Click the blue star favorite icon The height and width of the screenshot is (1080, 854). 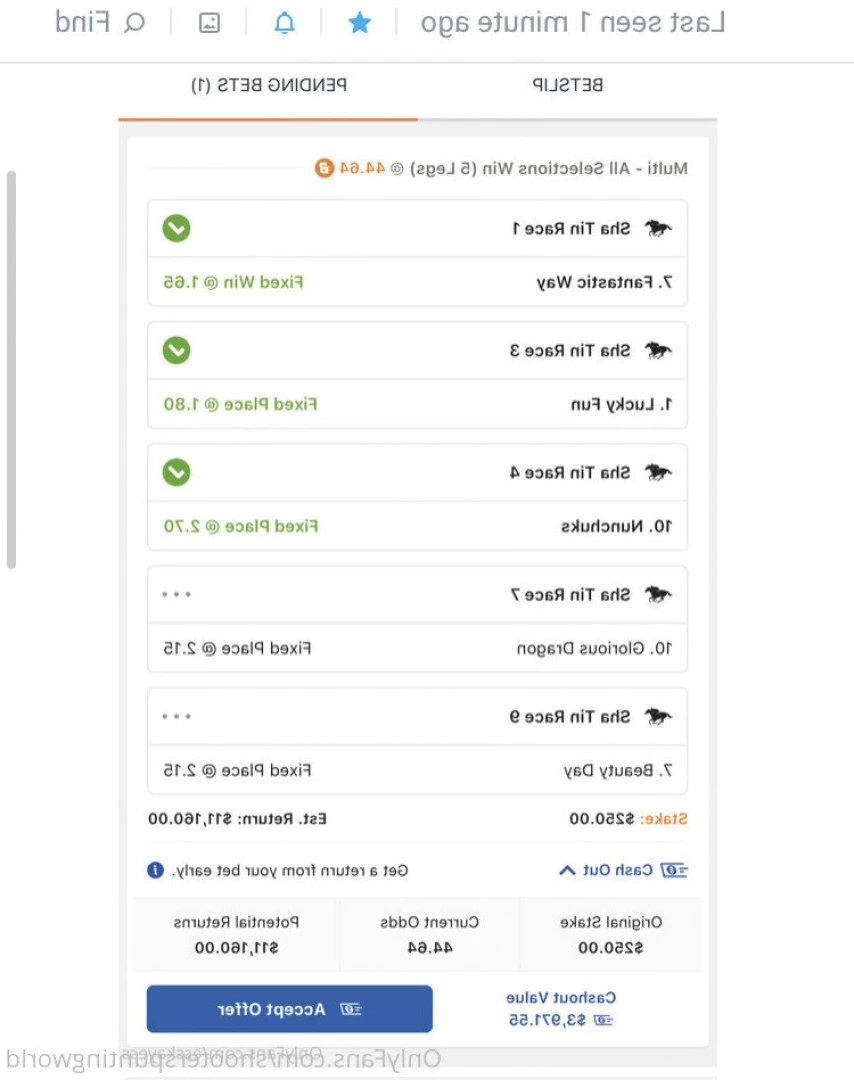(360, 23)
